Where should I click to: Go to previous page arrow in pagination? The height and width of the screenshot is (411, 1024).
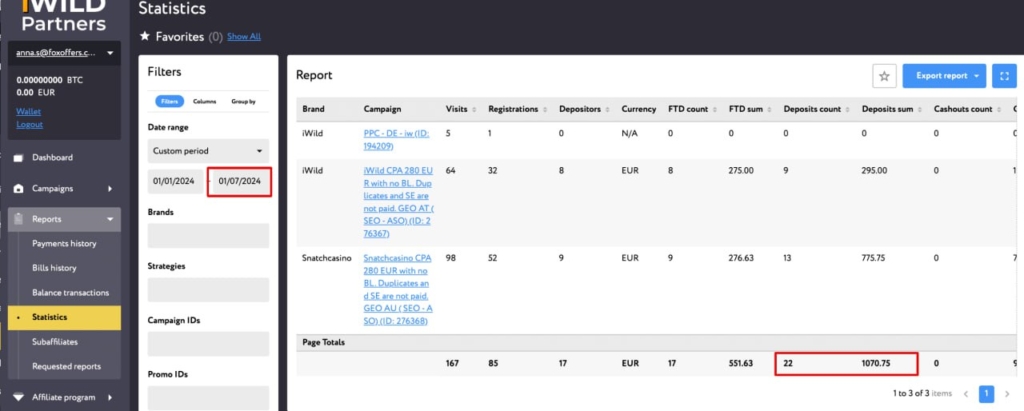tap(966, 394)
